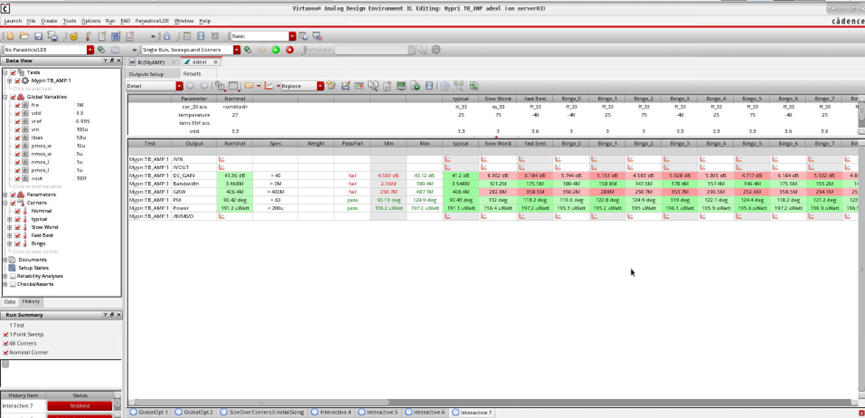
Task: Click the green link icon beside No Parasitics/LDE
Action: (101, 50)
